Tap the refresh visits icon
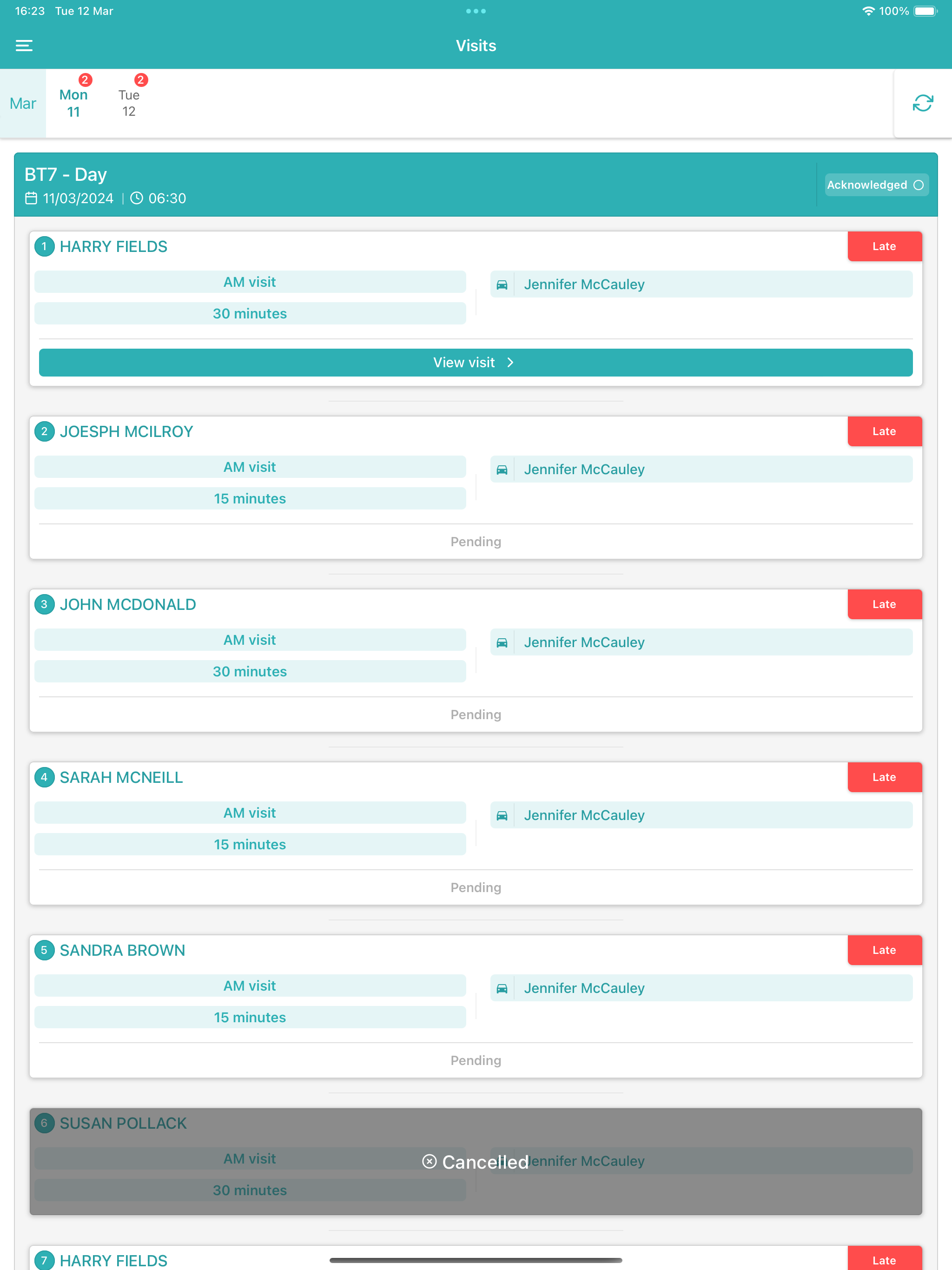952x1270 pixels. 923,103
